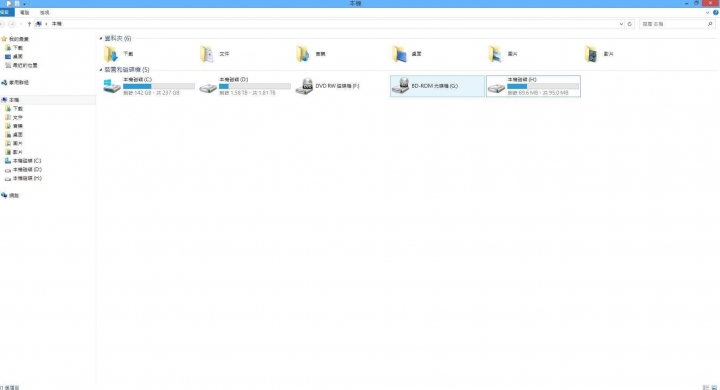
Task: Select the 本機磁碟 (H:) drive icon in main pane
Action: pyautogui.click(x=496, y=87)
